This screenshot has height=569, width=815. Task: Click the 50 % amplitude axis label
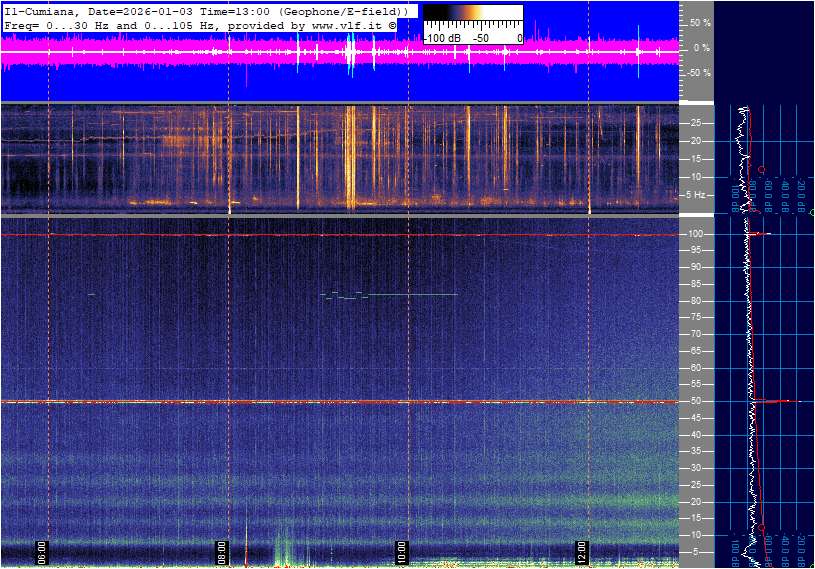(699, 22)
